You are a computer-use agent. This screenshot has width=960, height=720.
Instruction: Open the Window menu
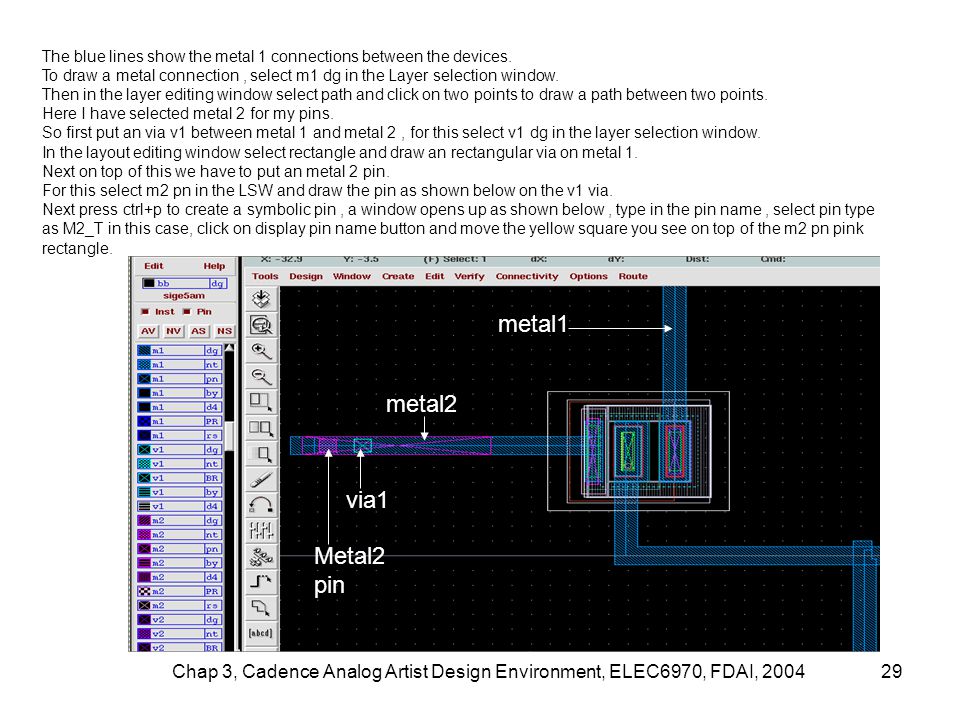351,276
